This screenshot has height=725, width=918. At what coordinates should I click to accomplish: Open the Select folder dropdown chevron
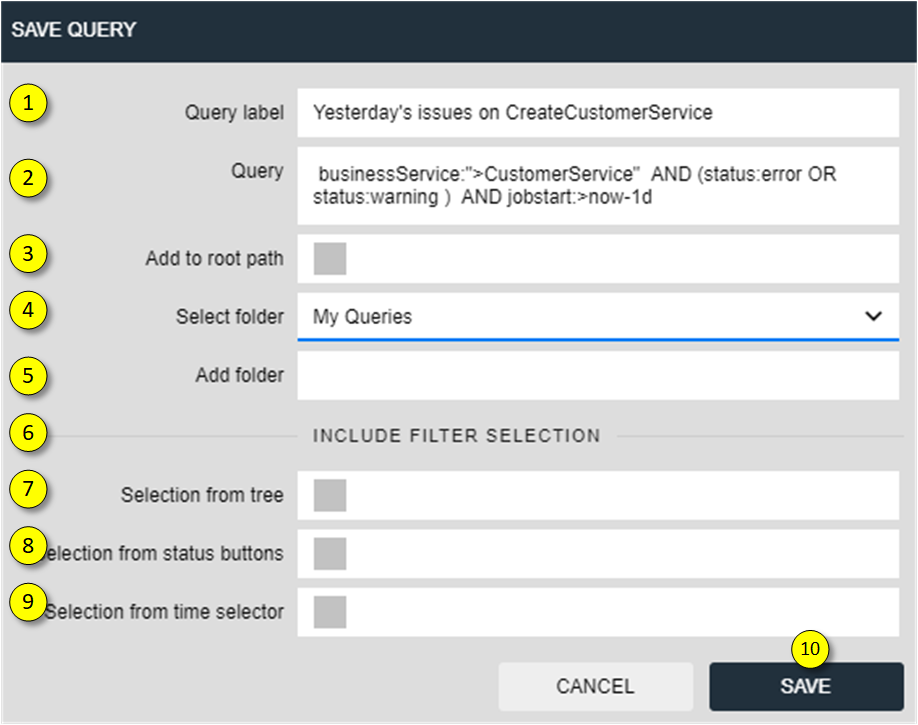click(x=873, y=316)
